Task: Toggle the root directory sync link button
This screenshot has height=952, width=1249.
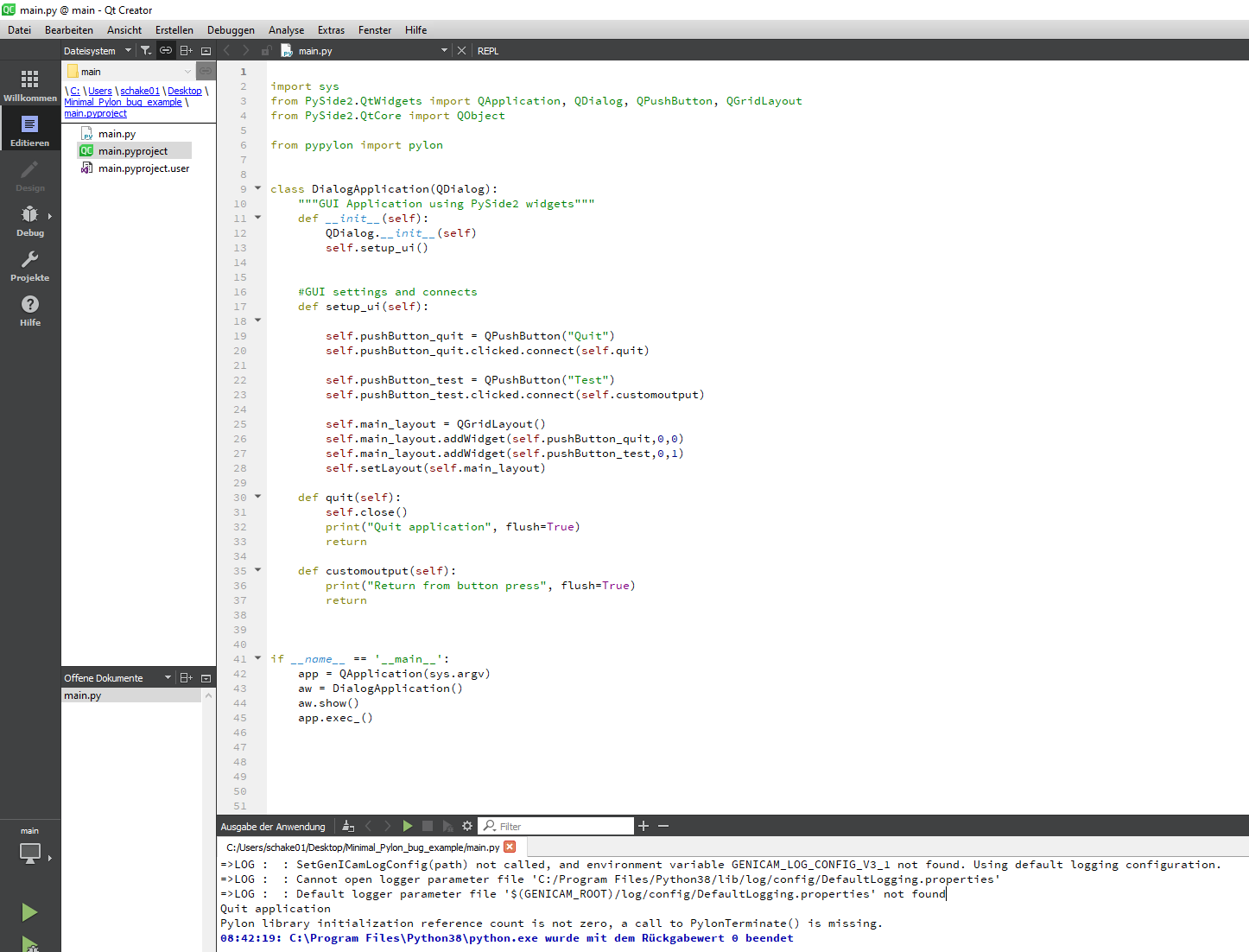Action: click(x=206, y=71)
